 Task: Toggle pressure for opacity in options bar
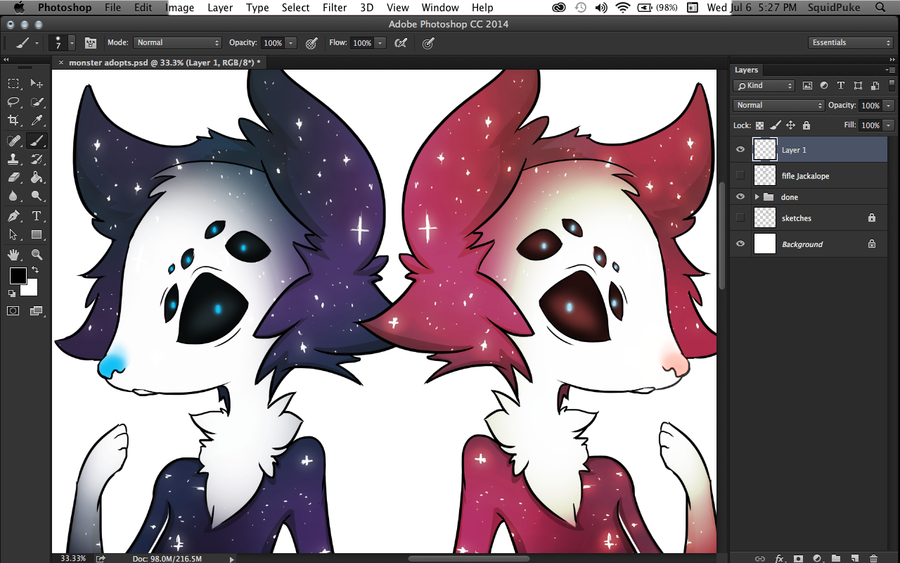point(312,43)
